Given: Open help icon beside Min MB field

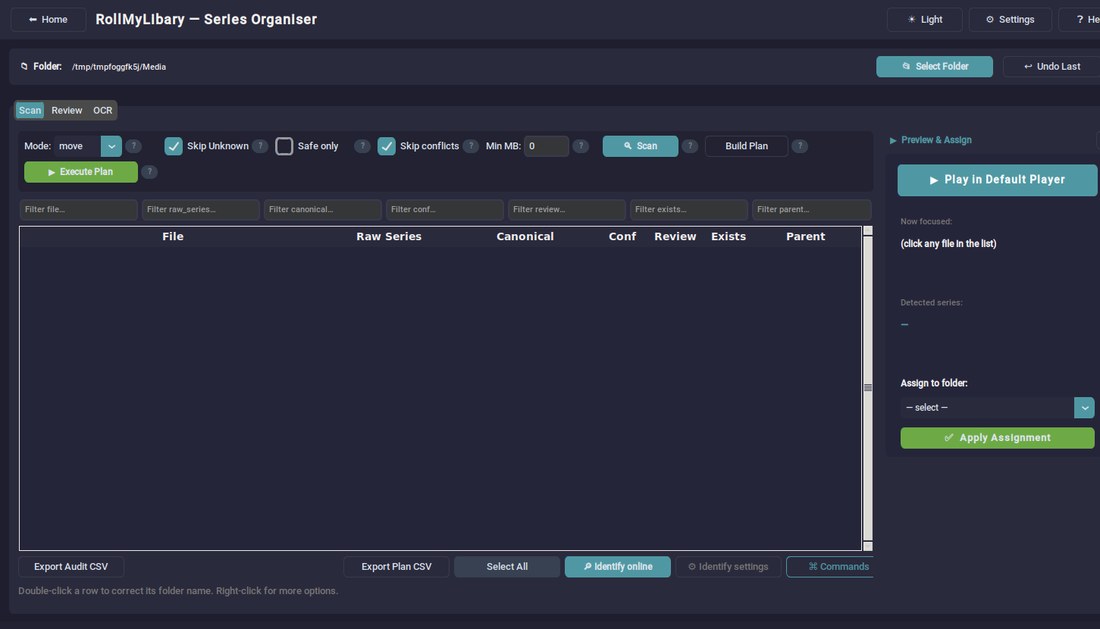Looking at the screenshot, I should pos(581,146).
